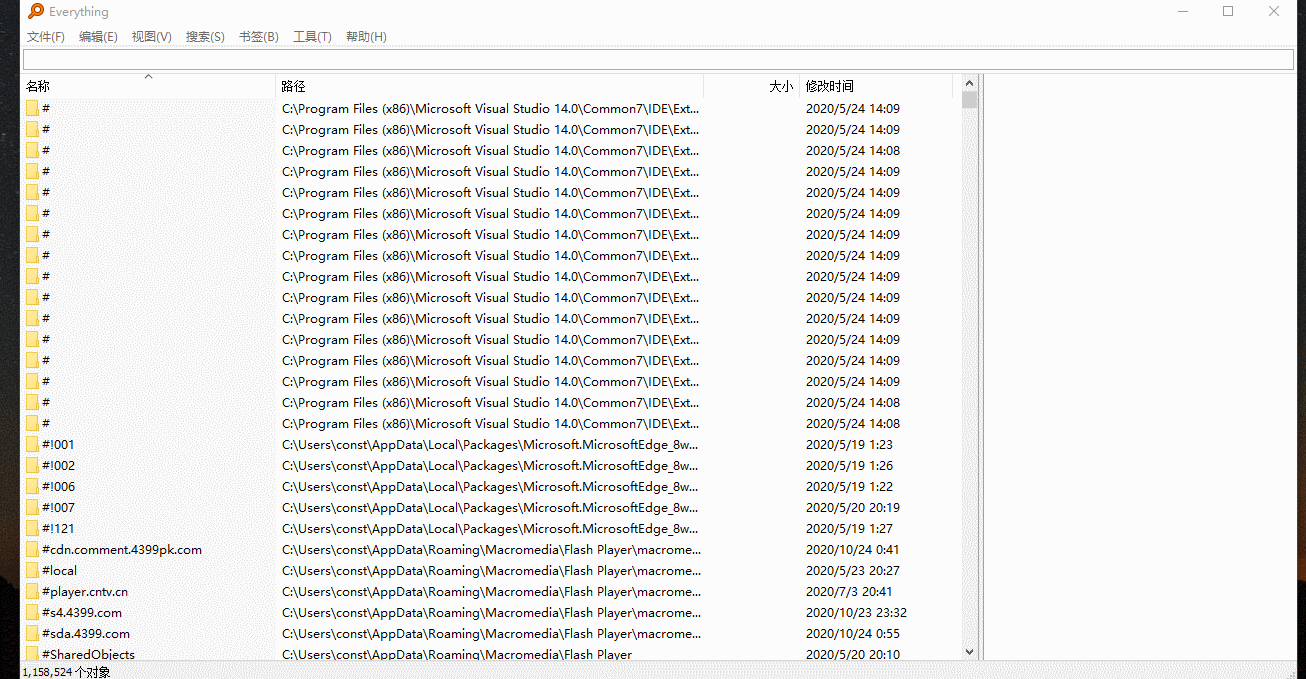Viewport: 1306px width, 679px height.
Task: Click the date 2020/5/19 1:23
Action: click(x=849, y=445)
